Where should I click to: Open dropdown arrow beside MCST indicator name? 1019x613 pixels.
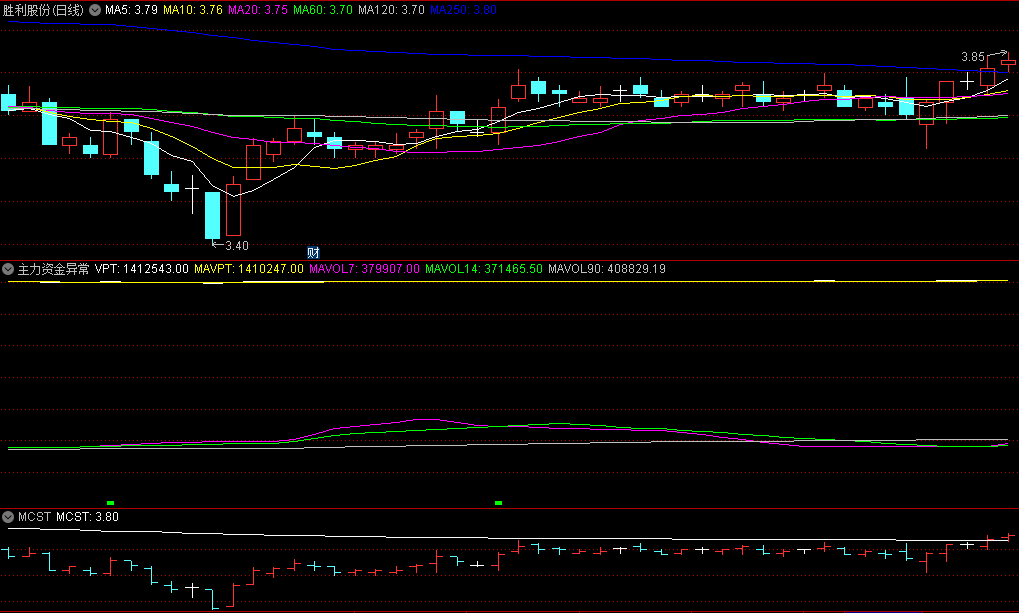coord(8,517)
